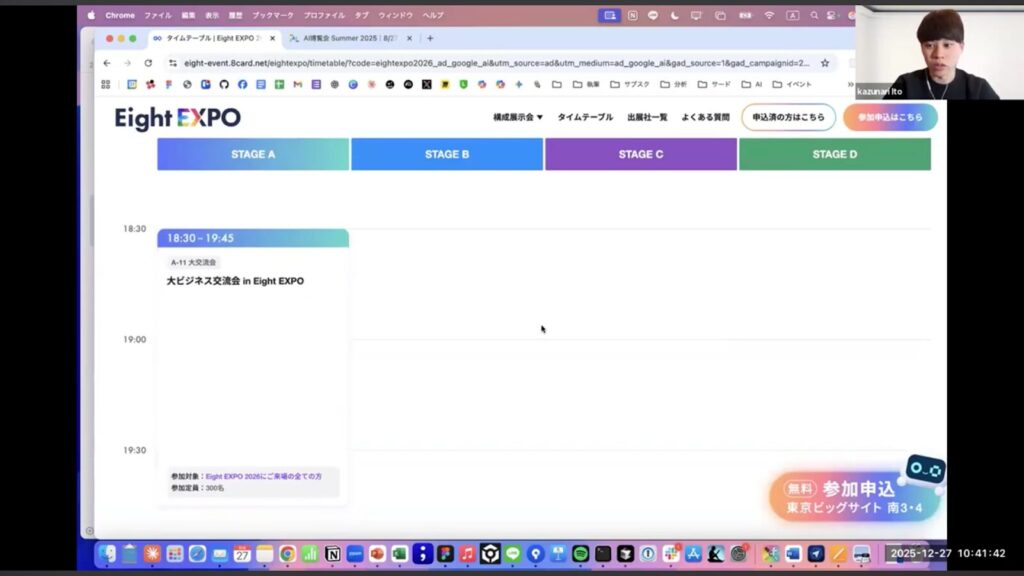Open the 出展社一覧 navigation link
The height and width of the screenshot is (576, 1024).
(x=647, y=117)
